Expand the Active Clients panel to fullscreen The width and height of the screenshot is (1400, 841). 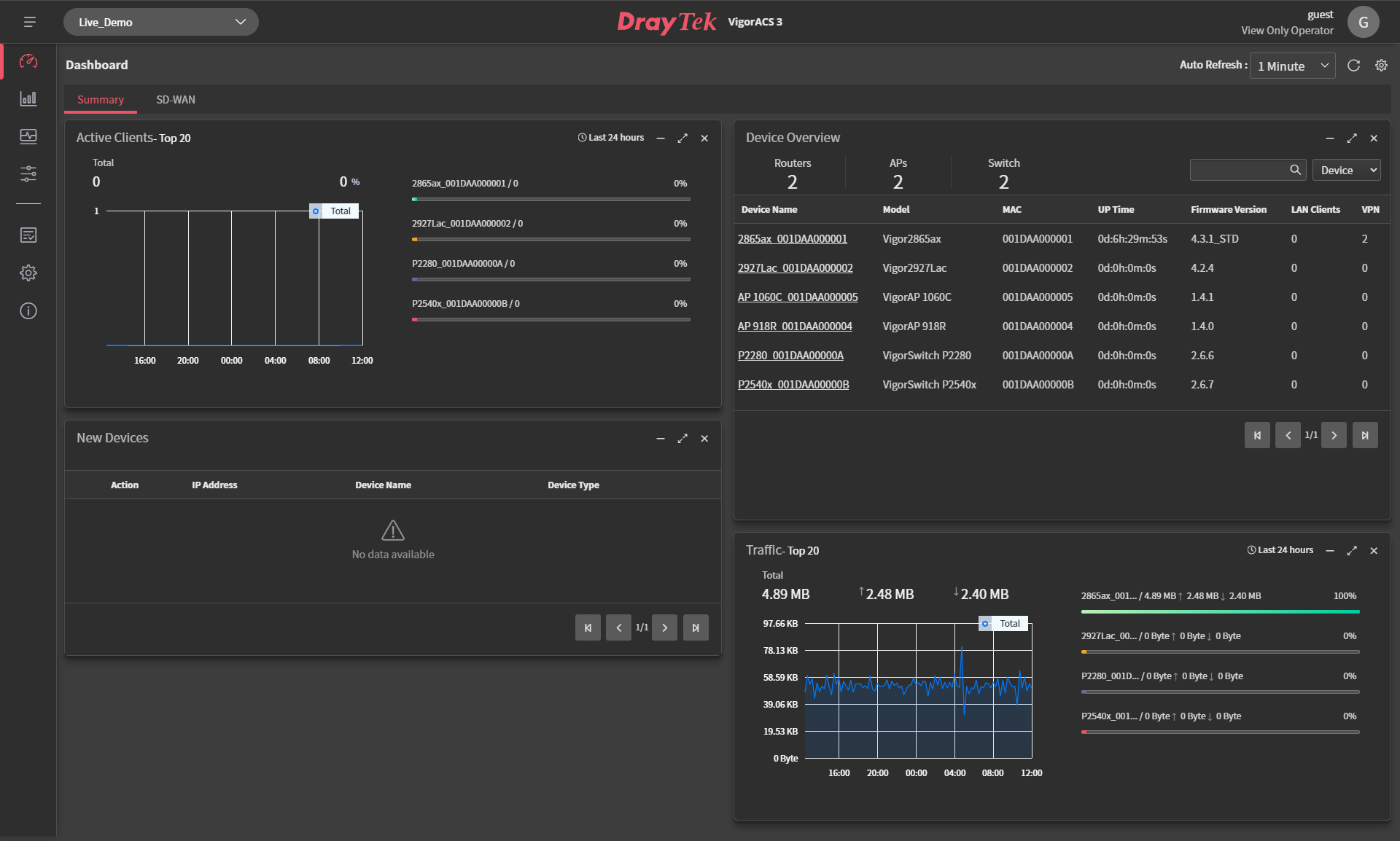tap(682, 138)
